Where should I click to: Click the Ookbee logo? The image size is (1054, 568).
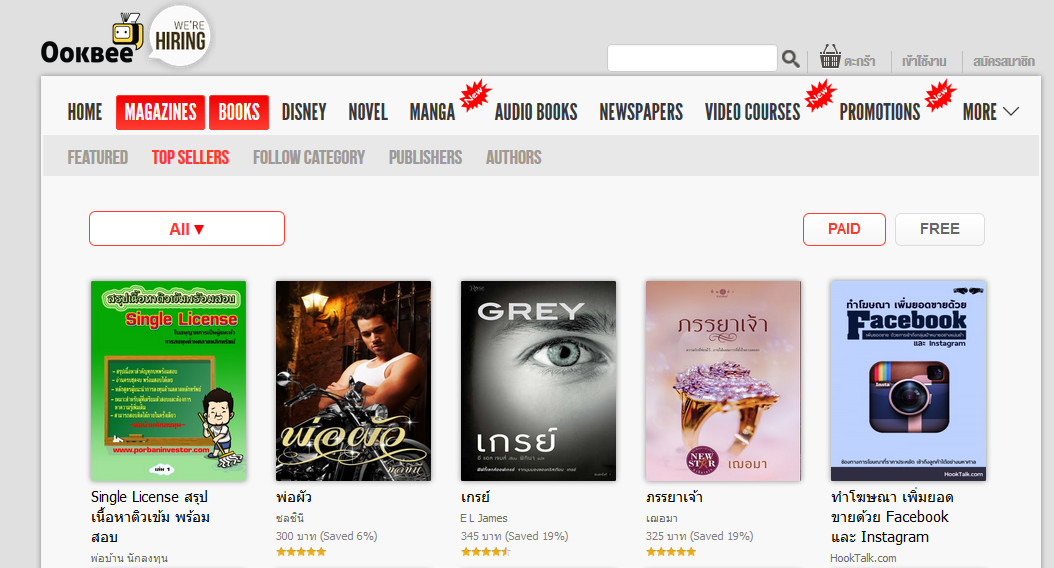pos(92,40)
